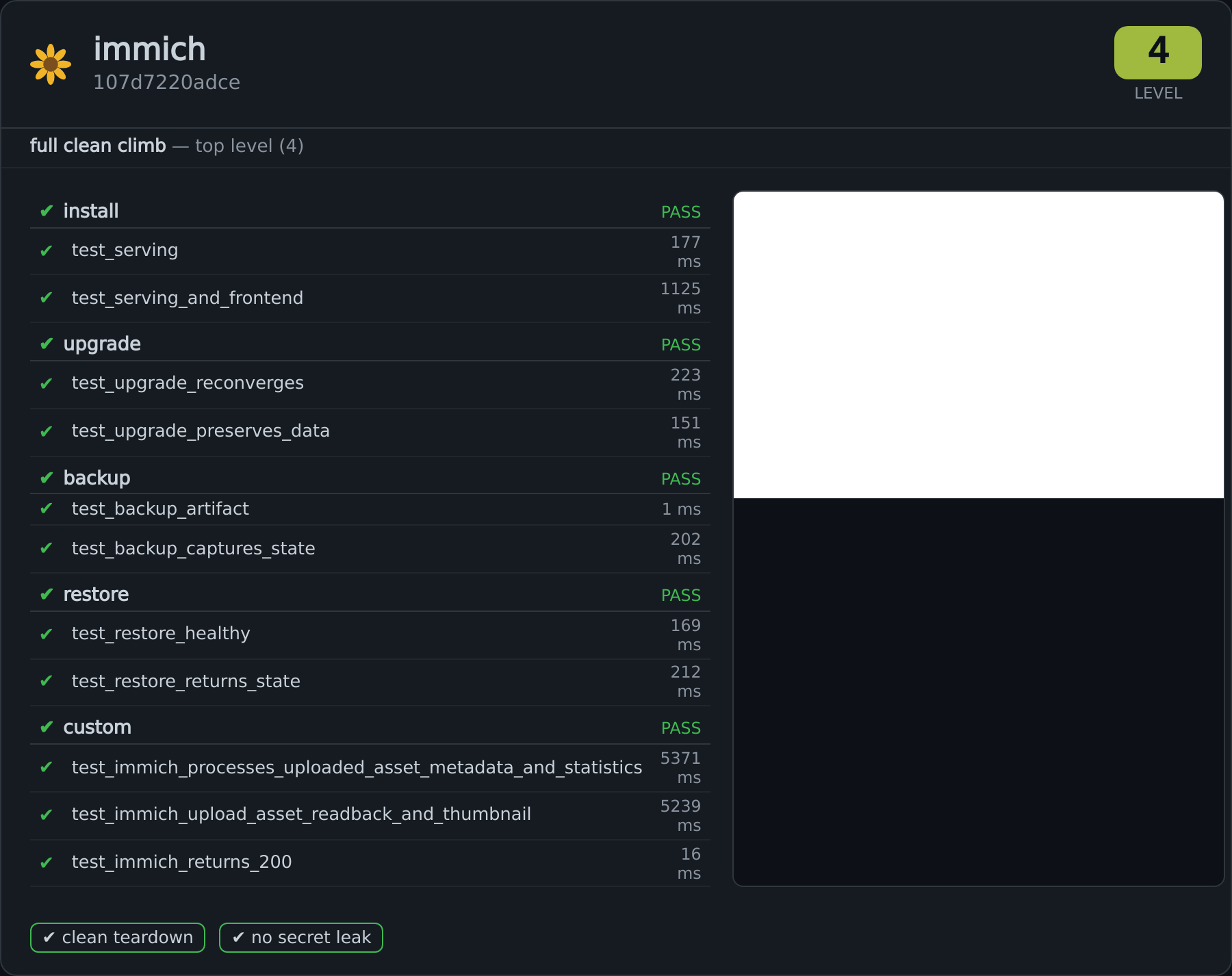Image resolution: width=1232 pixels, height=976 pixels.
Task: Click the white screenshot preview thumbnail
Action: click(979, 345)
